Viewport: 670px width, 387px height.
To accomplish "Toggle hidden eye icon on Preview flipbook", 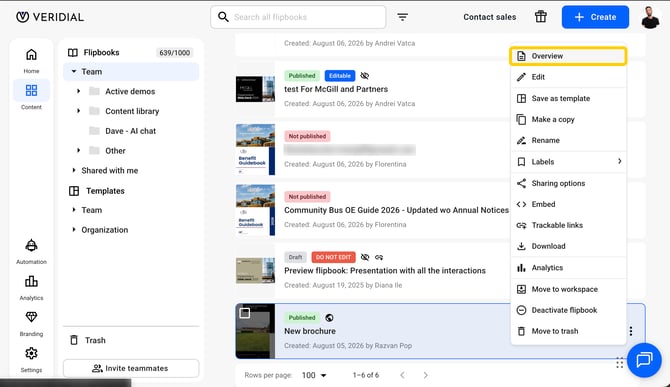I will [365, 257].
